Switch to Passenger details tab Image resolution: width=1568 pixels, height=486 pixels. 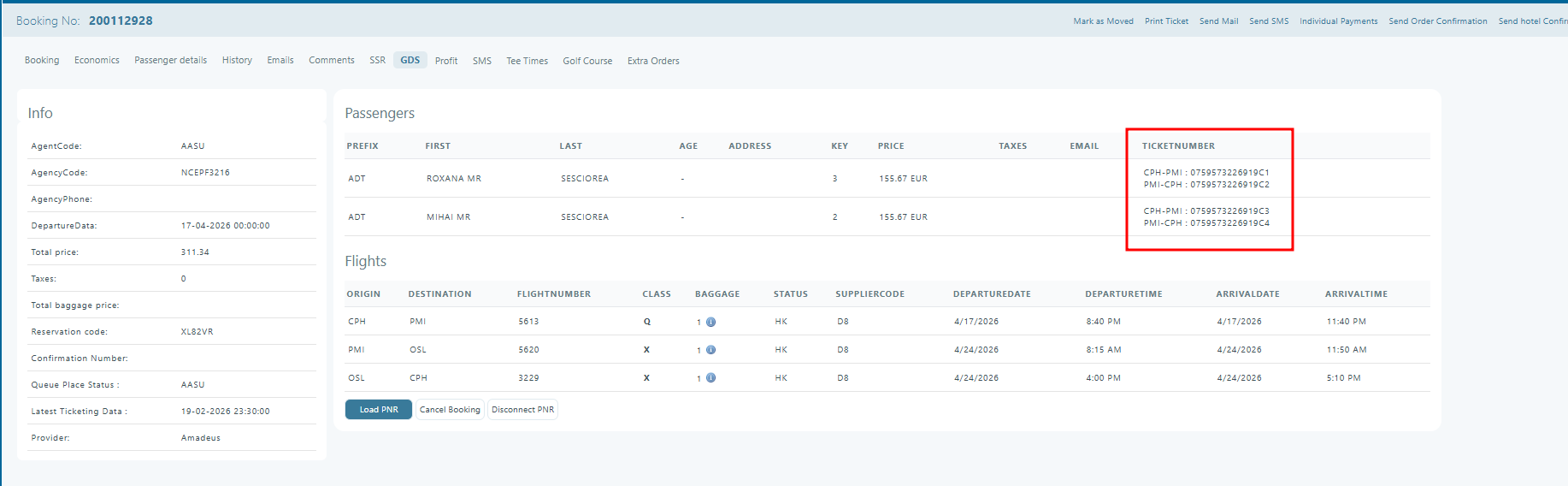click(170, 61)
